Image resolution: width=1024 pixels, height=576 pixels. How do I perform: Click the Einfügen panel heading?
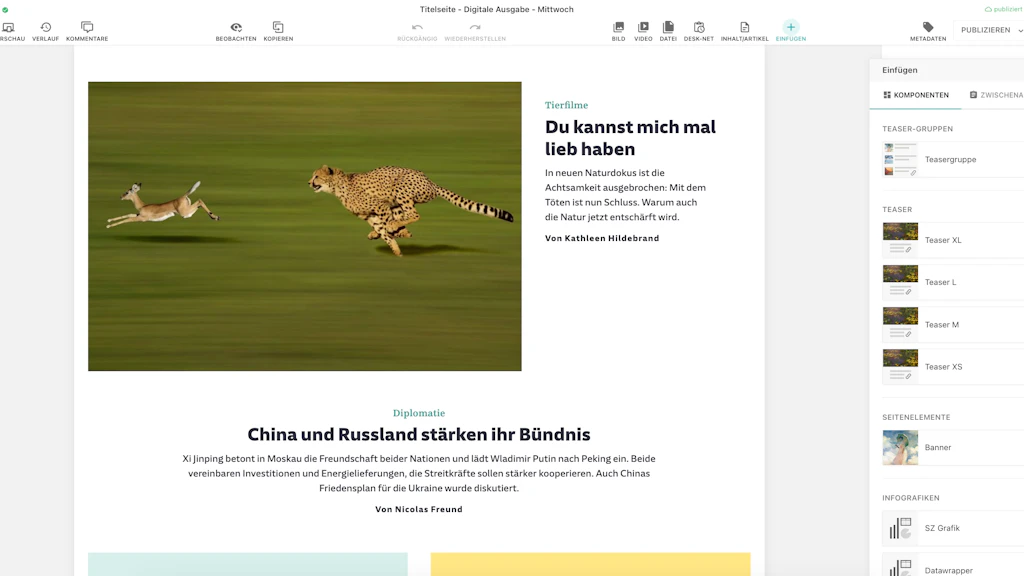click(899, 70)
